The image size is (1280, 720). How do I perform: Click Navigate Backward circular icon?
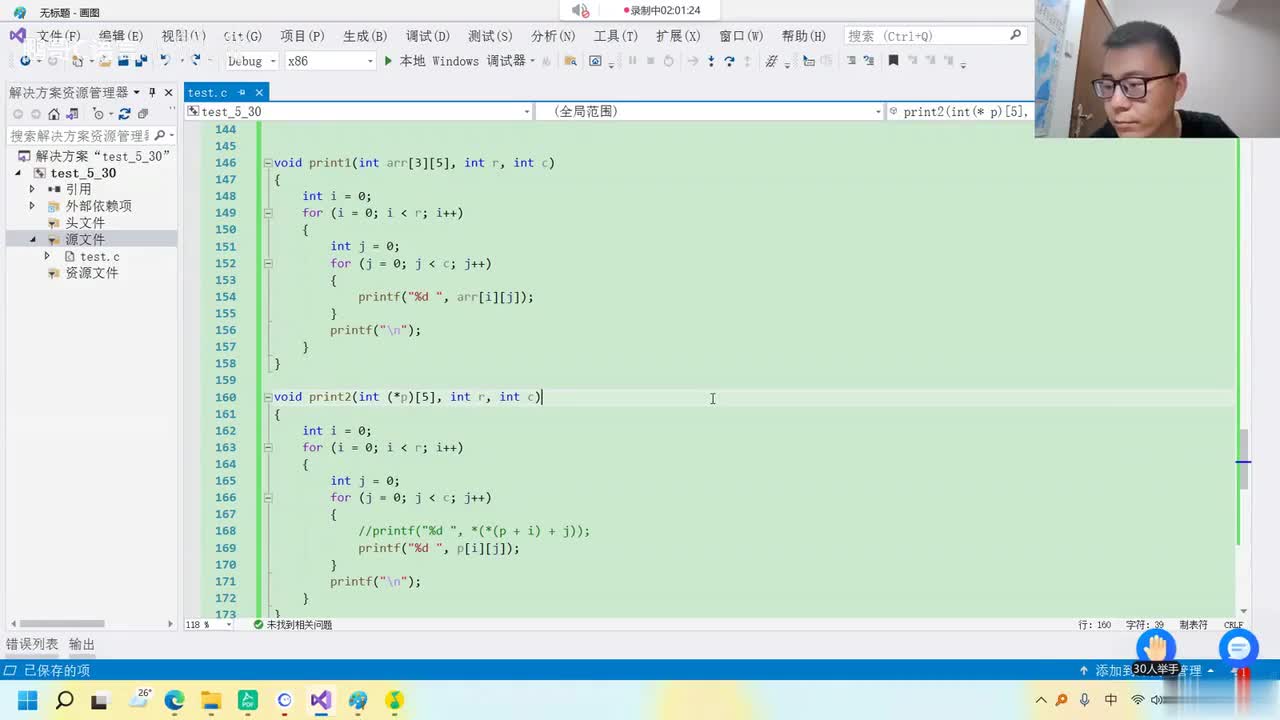[x=25, y=61]
